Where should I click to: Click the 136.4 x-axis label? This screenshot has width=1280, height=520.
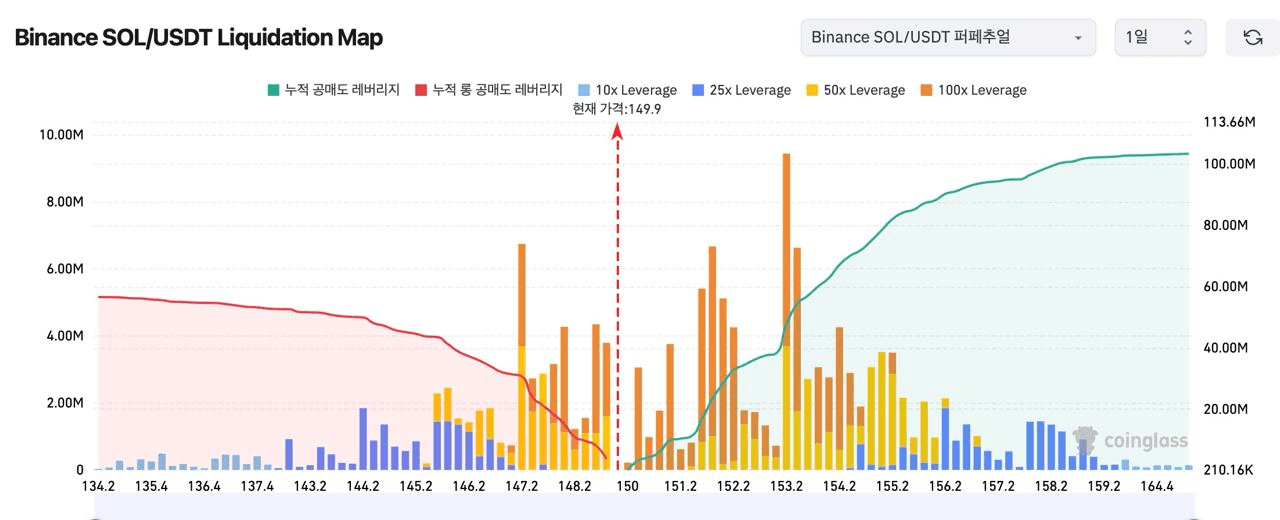[x=204, y=487]
